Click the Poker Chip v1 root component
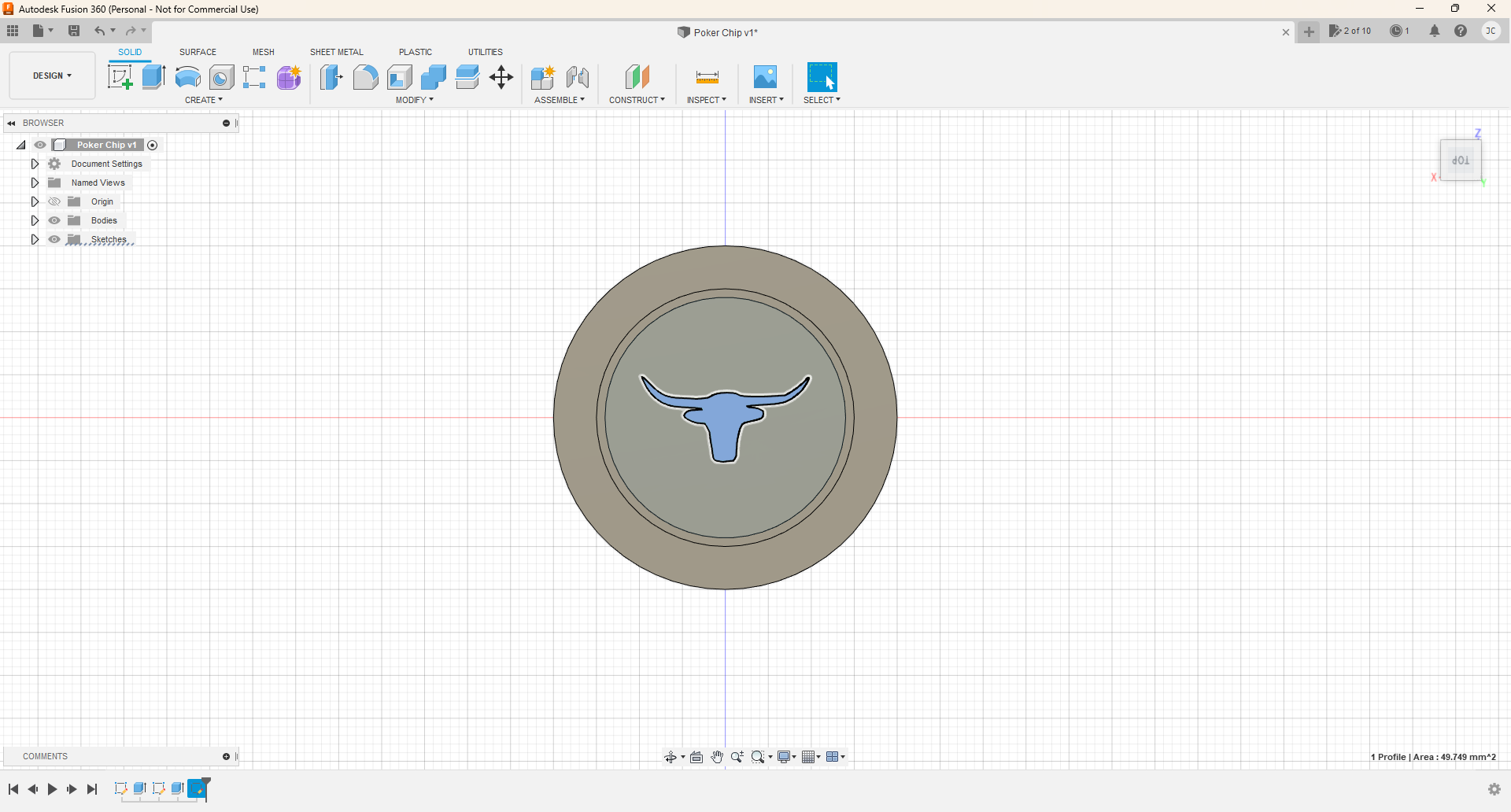Screen dimensions: 1511x812 (x=105, y=145)
